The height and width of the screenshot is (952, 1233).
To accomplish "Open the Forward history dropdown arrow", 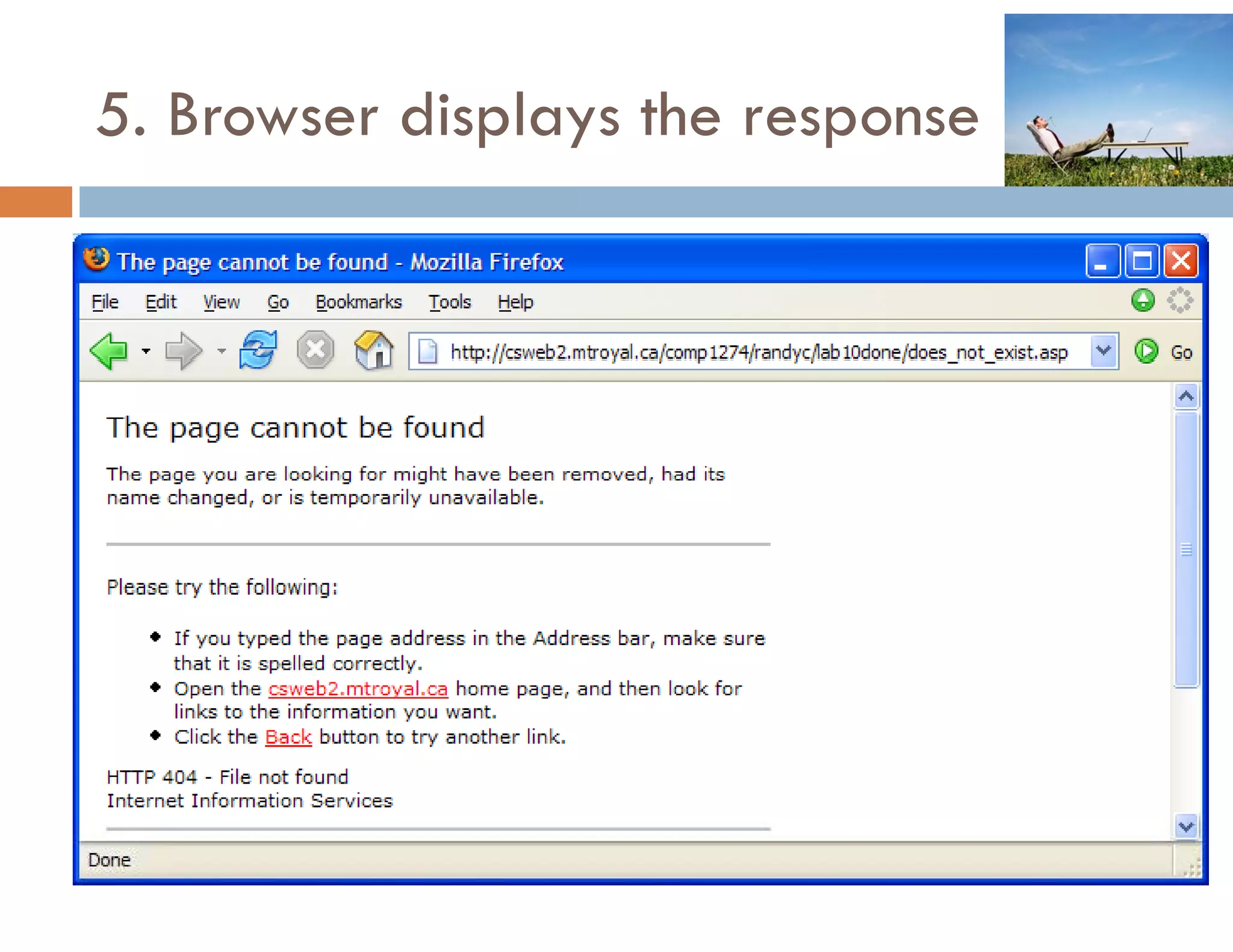I will coord(222,351).
